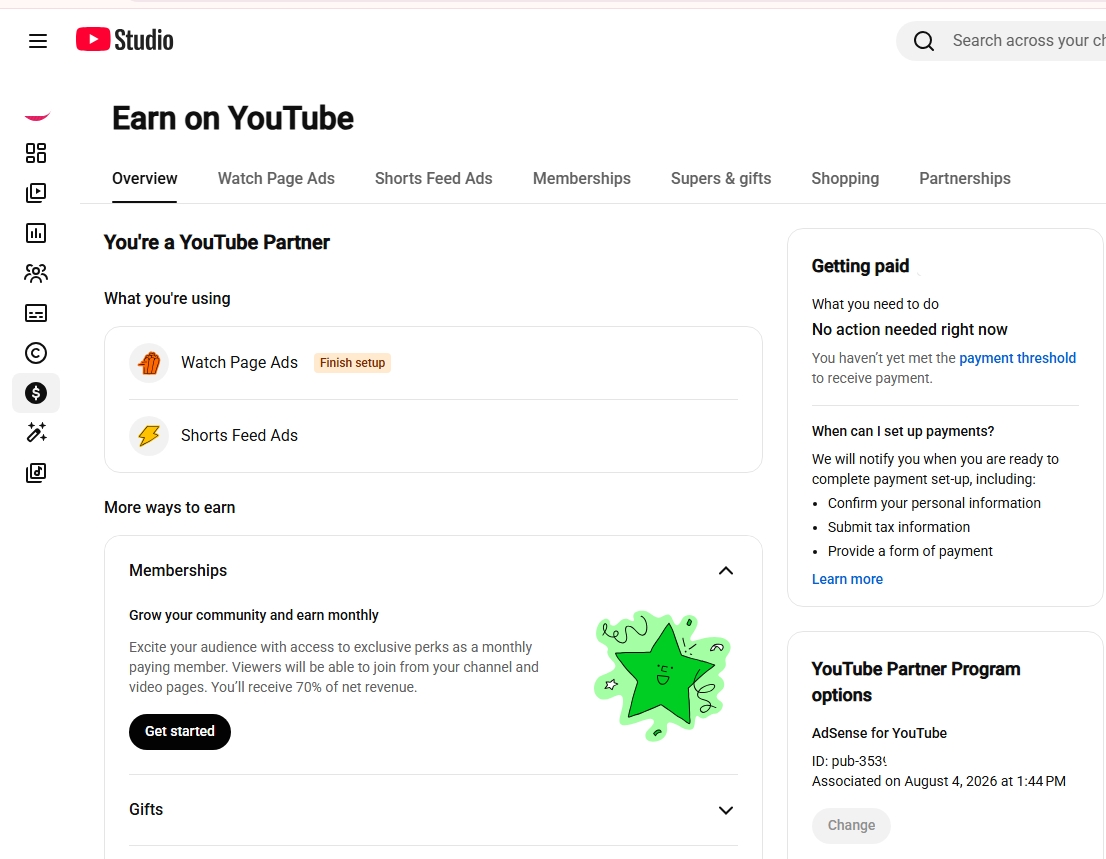Click the green star Memberships illustration
The height and width of the screenshot is (859, 1106).
pyautogui.click(x=662, y=675)
